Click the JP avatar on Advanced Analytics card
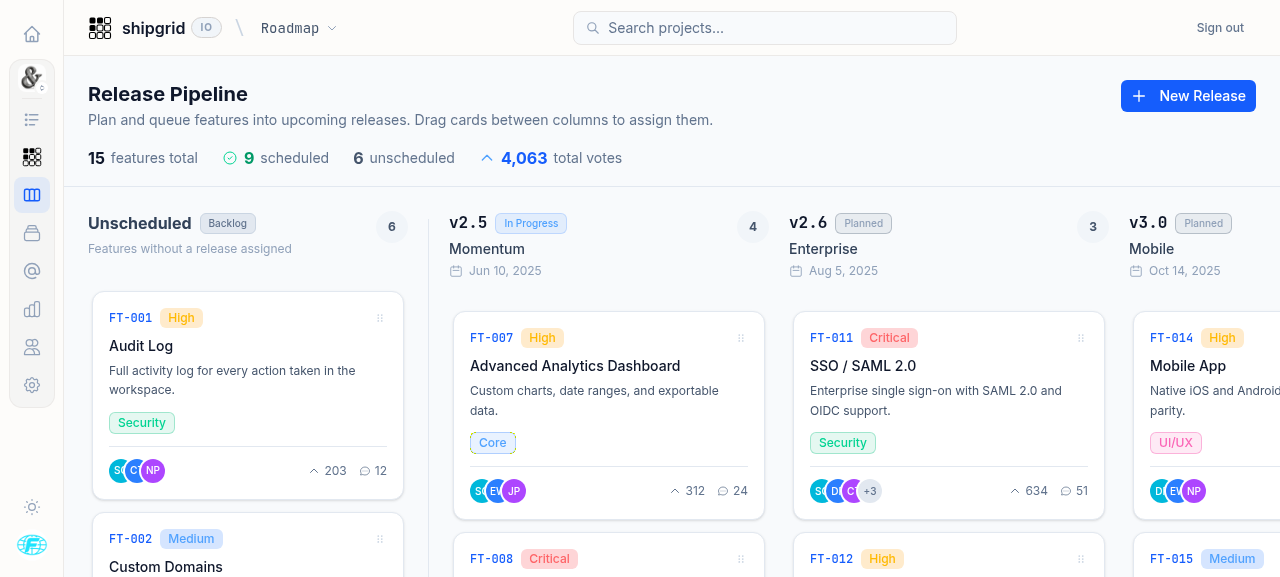The image size is (1280, 577). (x=514, y=491)
